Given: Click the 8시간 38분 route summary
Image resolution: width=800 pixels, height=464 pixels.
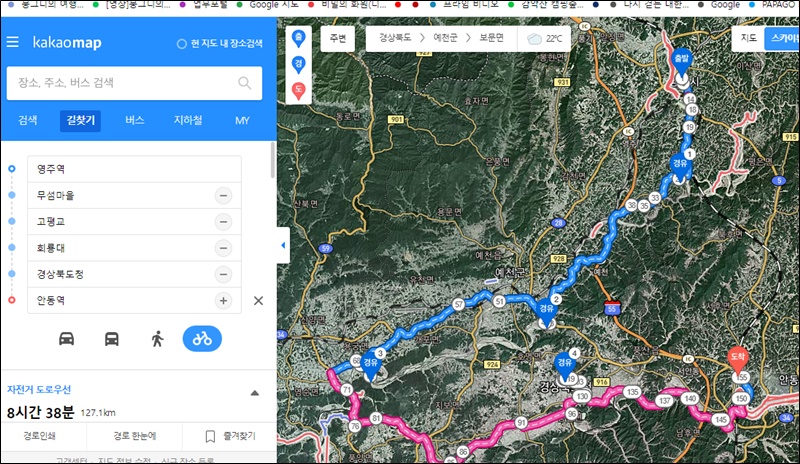Looking at the screenshot, I should tap(40, 412).
